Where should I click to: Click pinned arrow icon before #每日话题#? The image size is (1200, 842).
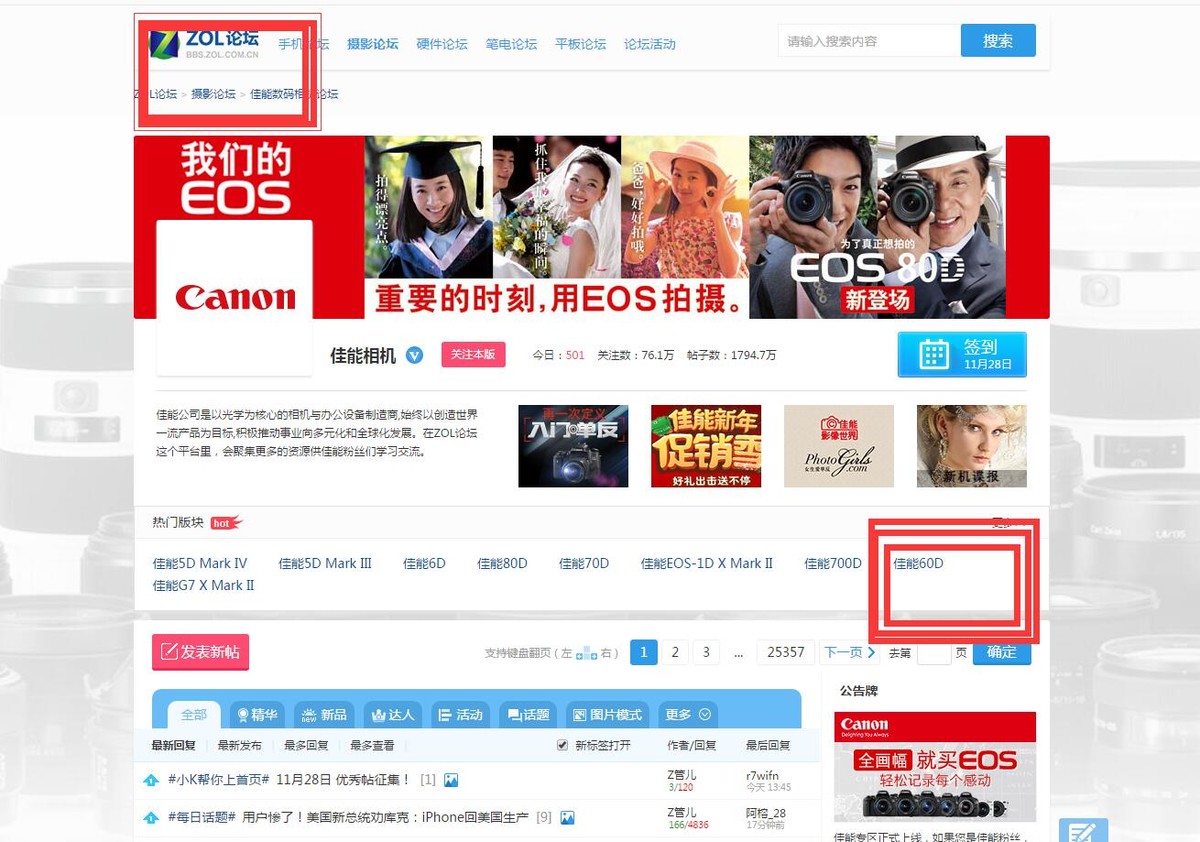151,818
